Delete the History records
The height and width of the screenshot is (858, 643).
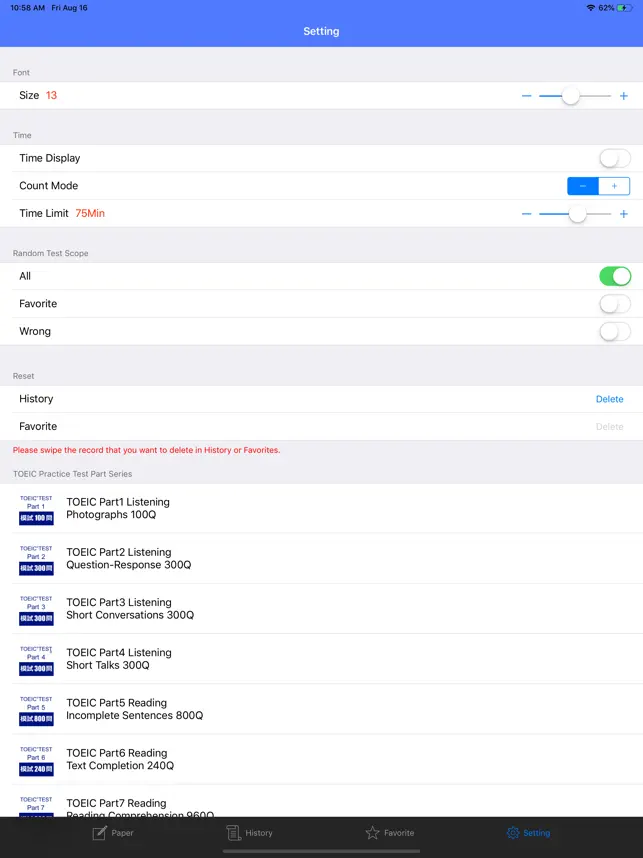609,399
